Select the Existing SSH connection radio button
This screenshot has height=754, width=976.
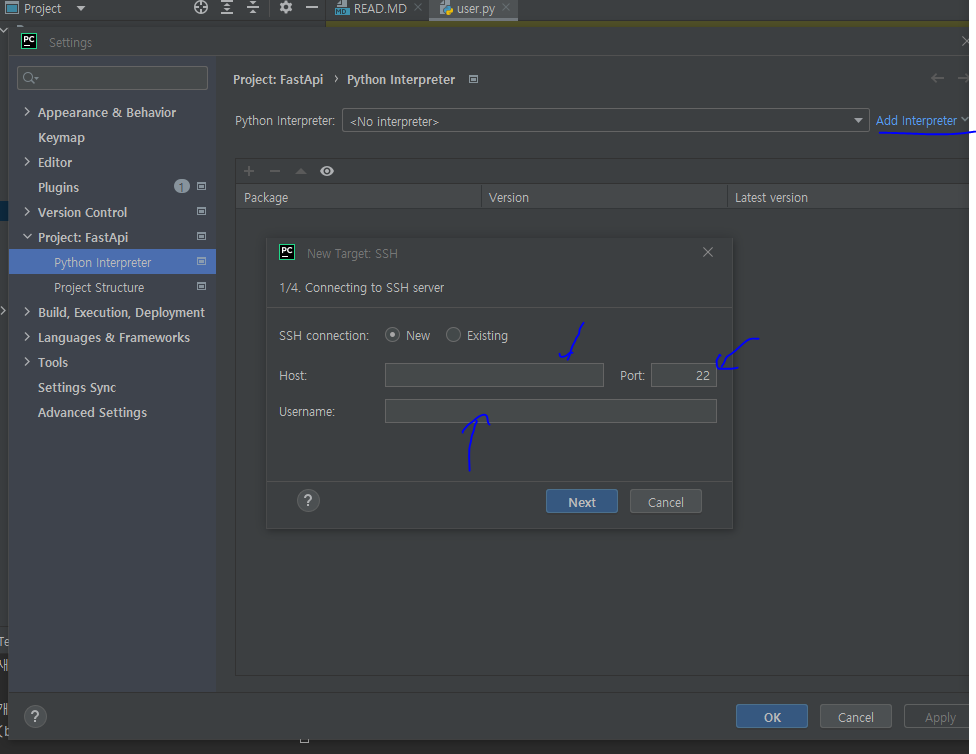453,334
